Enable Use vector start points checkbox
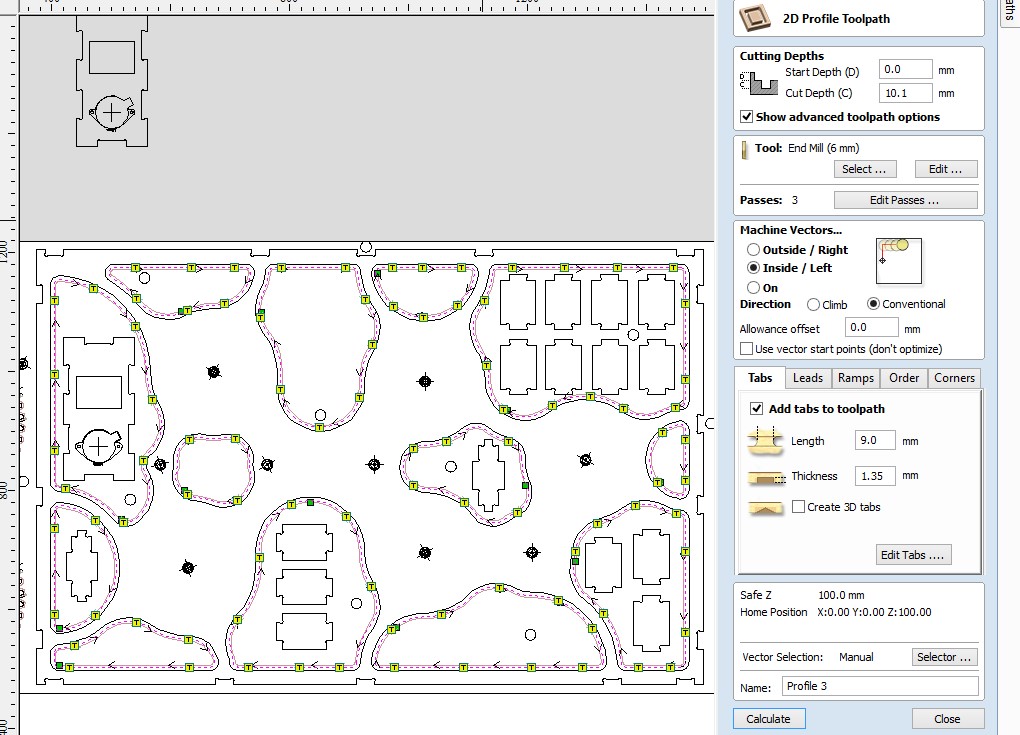Screen dimensions: 1020x735 coord(747,349)
